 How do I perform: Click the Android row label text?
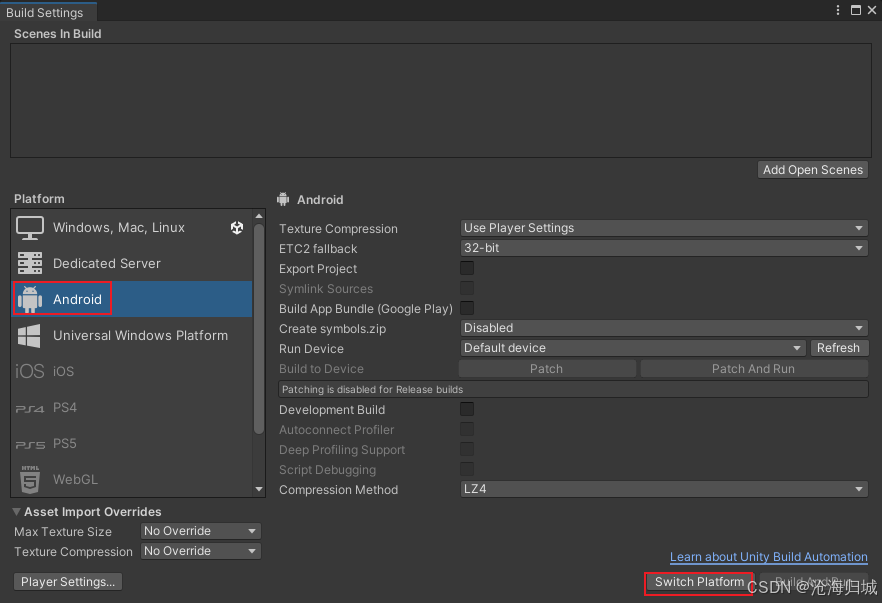(x=78, y=299)
